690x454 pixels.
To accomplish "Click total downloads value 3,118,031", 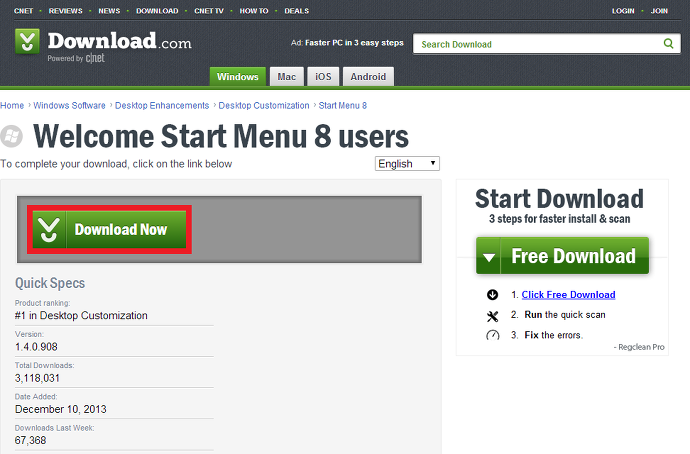I will click(x=37, y=378).
